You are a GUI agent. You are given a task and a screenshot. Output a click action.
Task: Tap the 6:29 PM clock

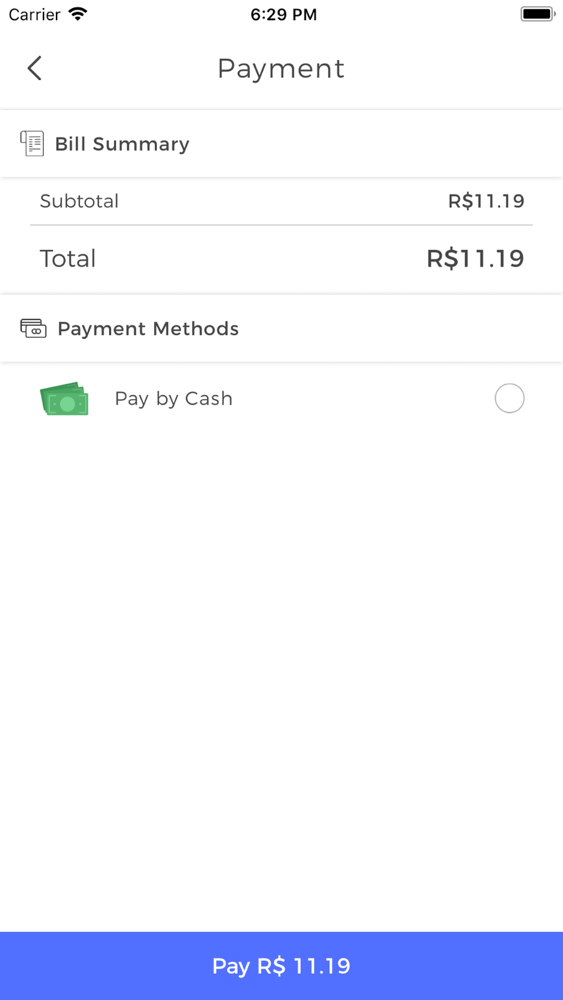point(284,15)
